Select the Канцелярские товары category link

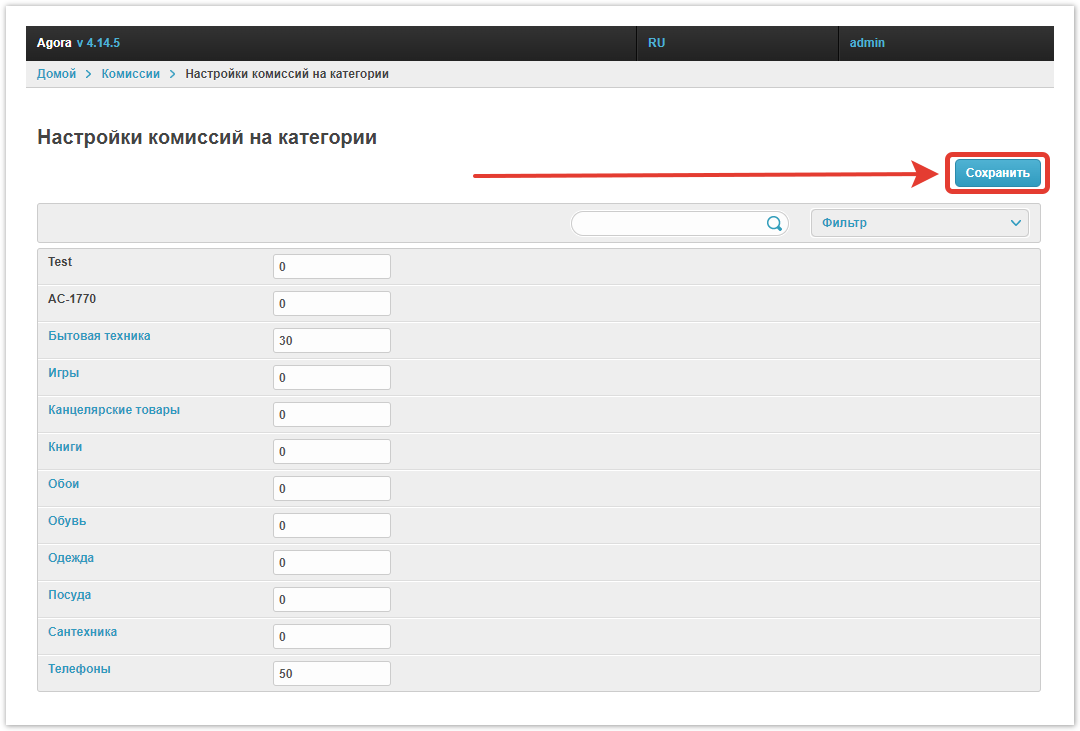click(114, 410)
